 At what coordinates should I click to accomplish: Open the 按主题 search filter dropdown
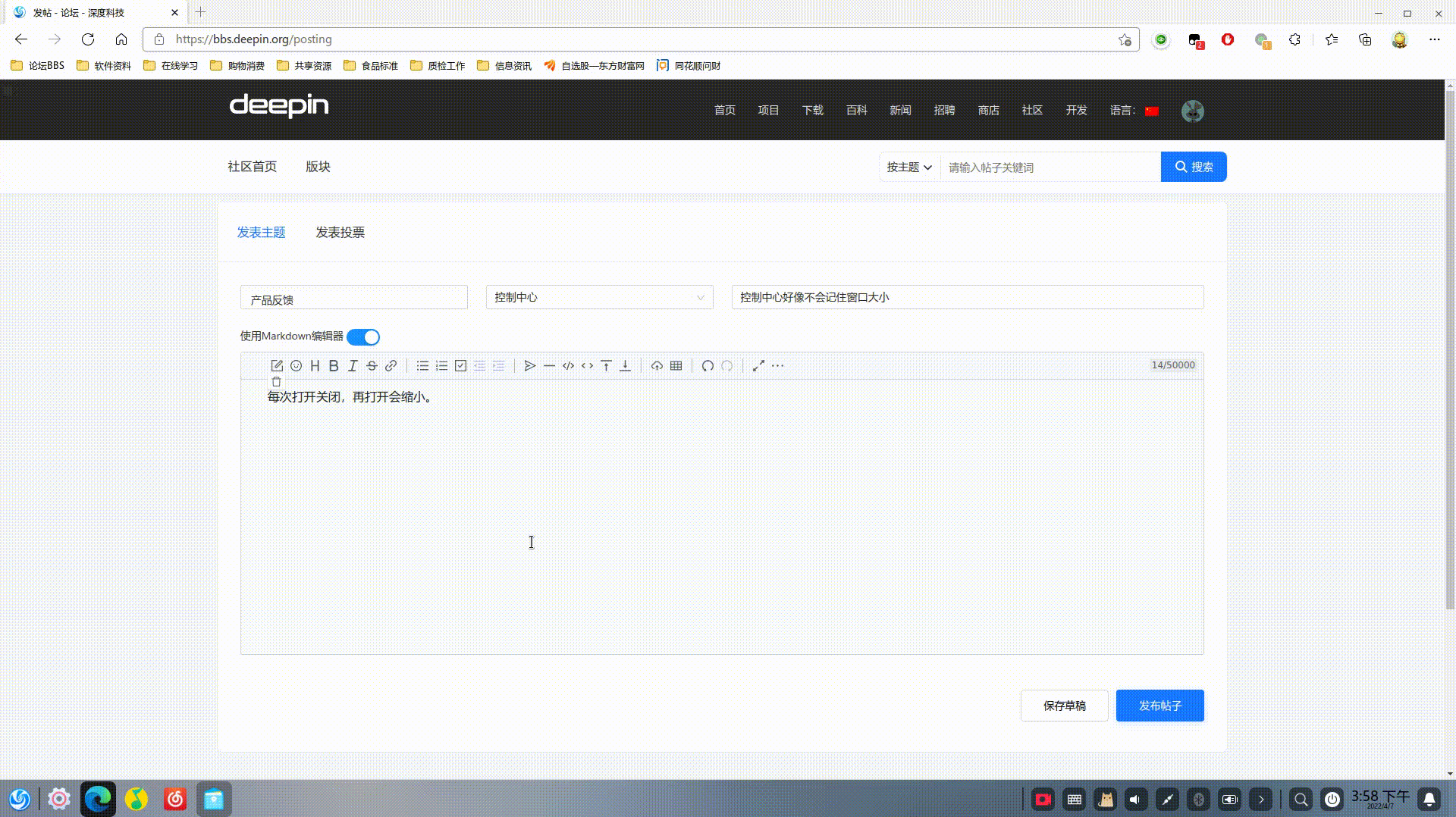click(908, 167)
